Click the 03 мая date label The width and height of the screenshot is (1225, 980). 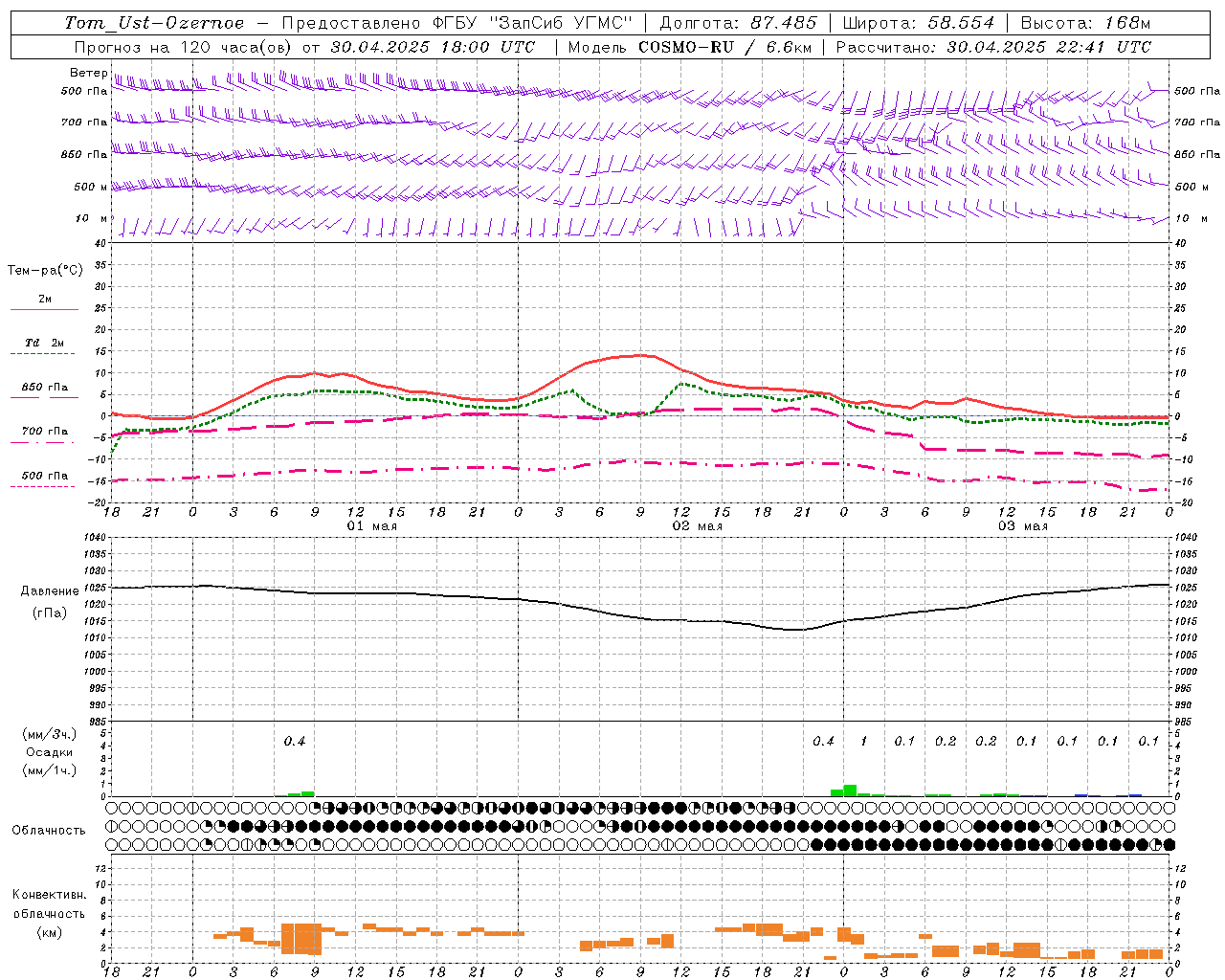1023,526
